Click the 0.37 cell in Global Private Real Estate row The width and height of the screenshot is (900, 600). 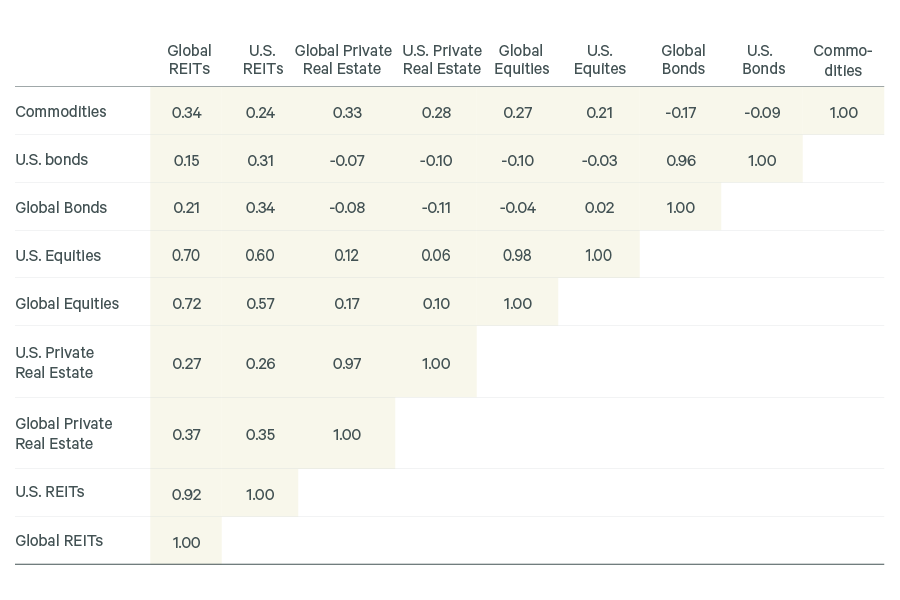click(187, 435)
